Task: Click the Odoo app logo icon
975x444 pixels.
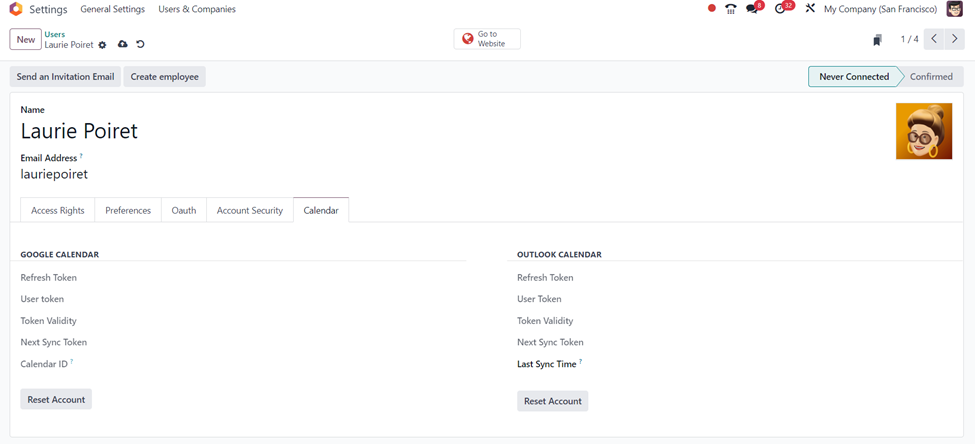Action: pyautogui.click(x=15, y=9)
